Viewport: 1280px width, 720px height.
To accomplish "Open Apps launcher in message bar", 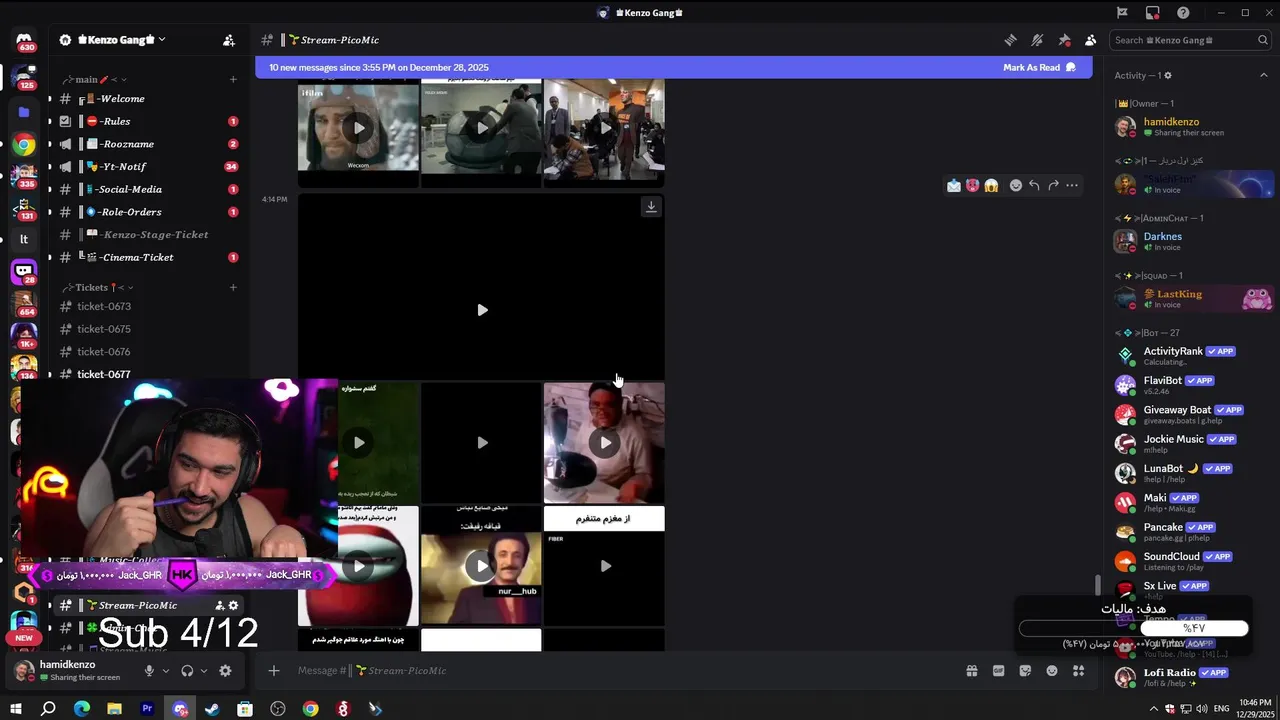I will (x=1078, y=671).
